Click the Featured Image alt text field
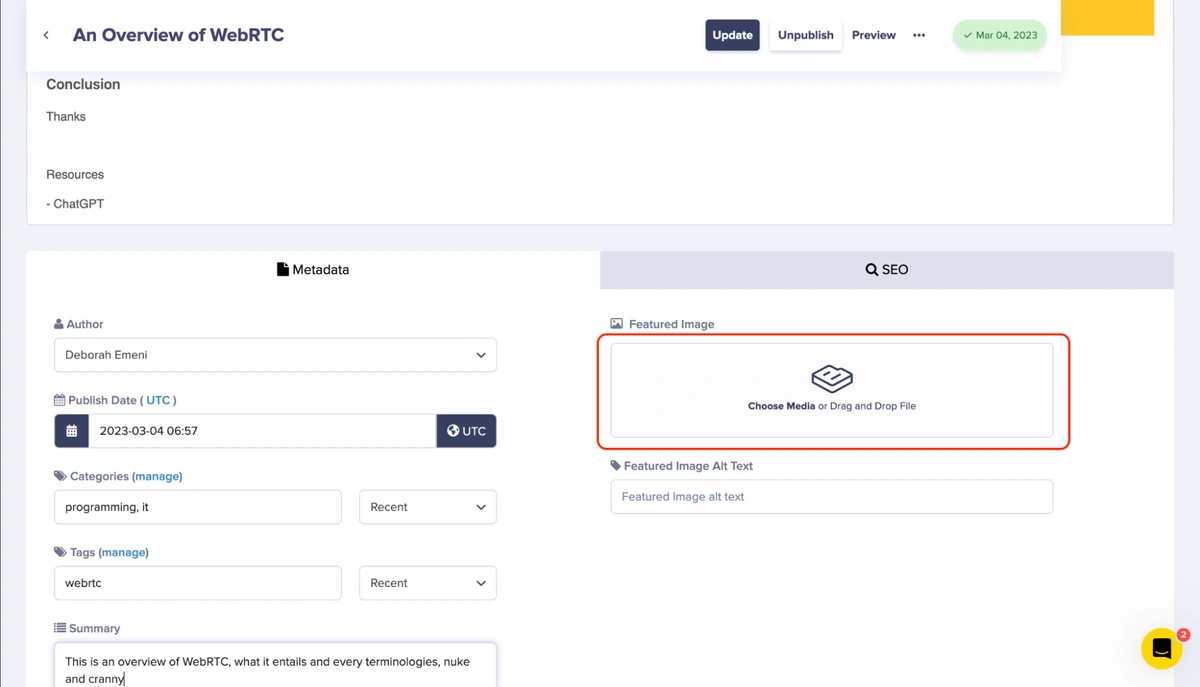The height and width of the screenshot is (687, 1200). [831, 497]
